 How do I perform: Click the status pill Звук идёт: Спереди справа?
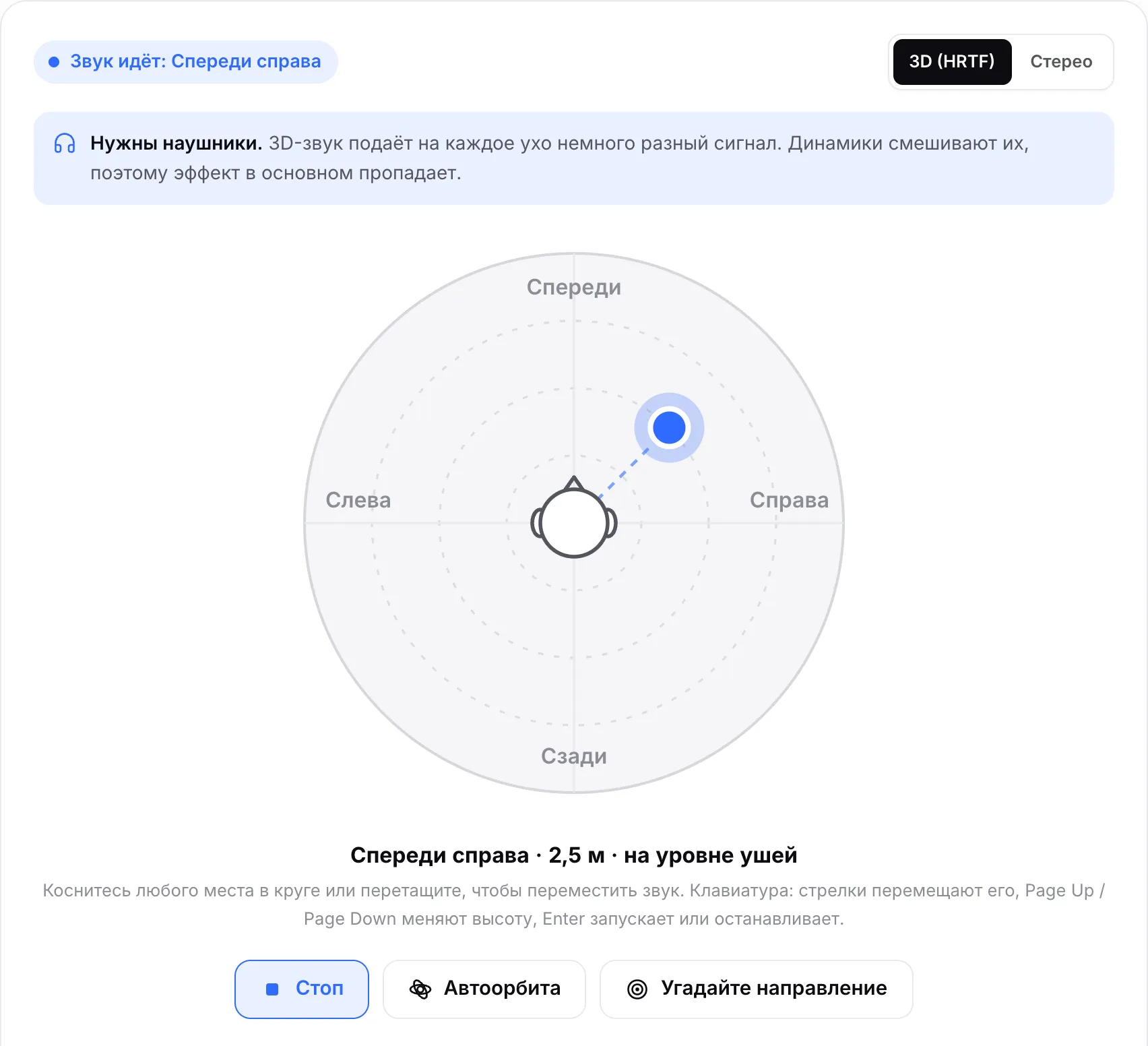(186, 62)
